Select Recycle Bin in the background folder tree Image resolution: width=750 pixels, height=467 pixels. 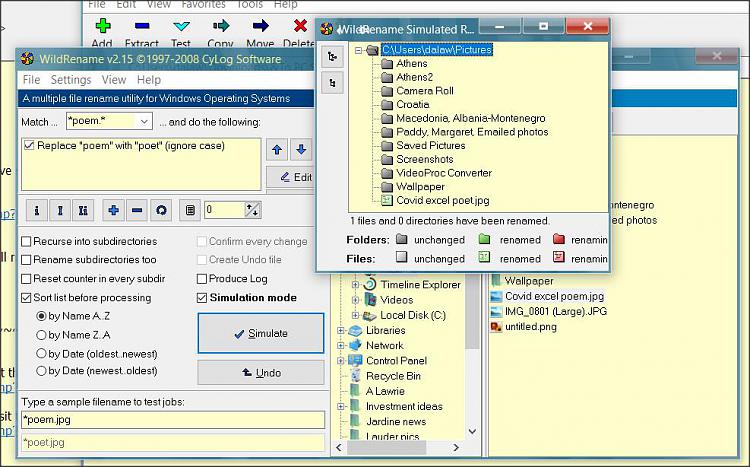[x=393, y=376]
